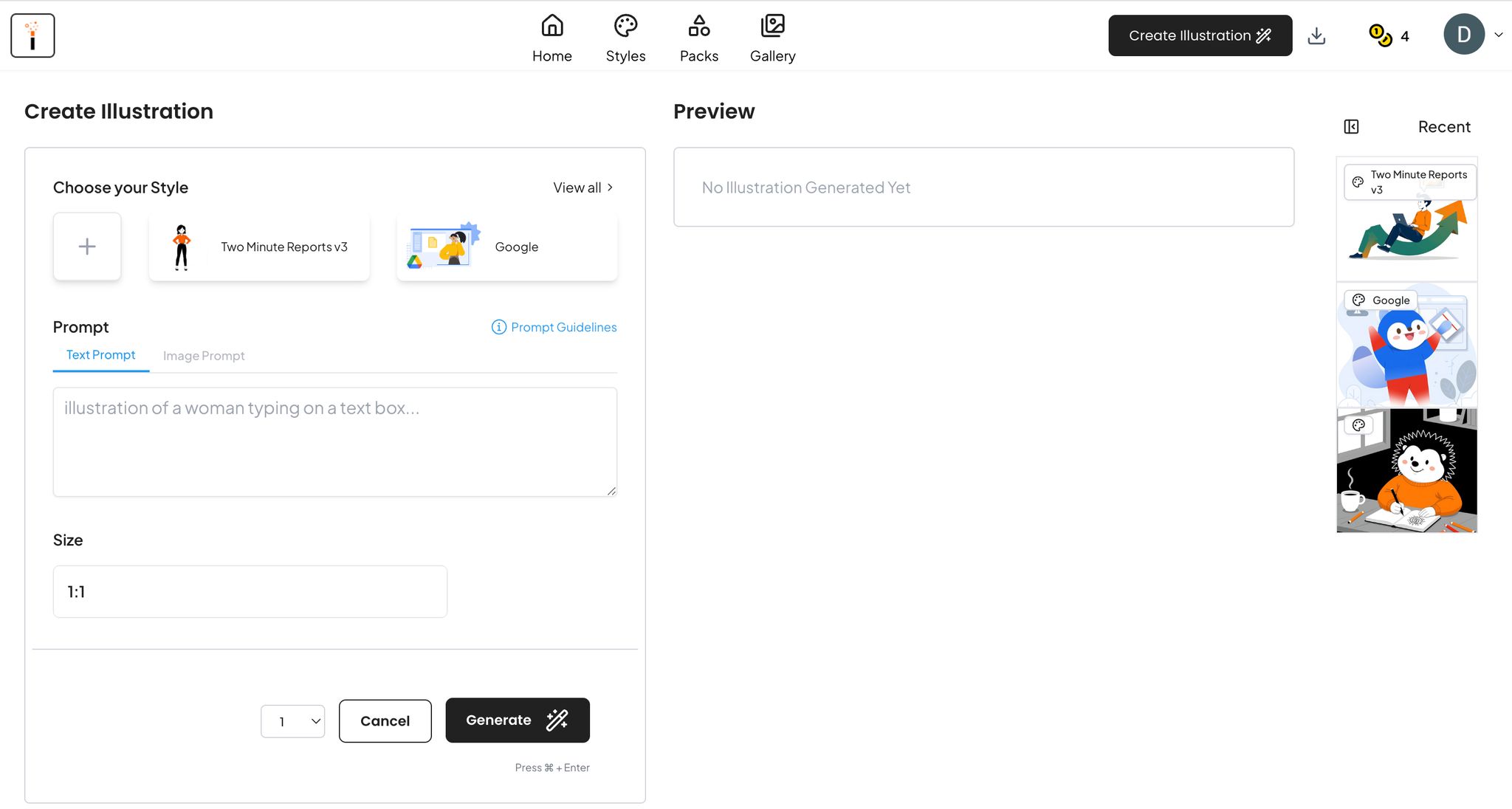Click the coins credits icon
Viewport: 1512px width, 809px height.
1380,35
